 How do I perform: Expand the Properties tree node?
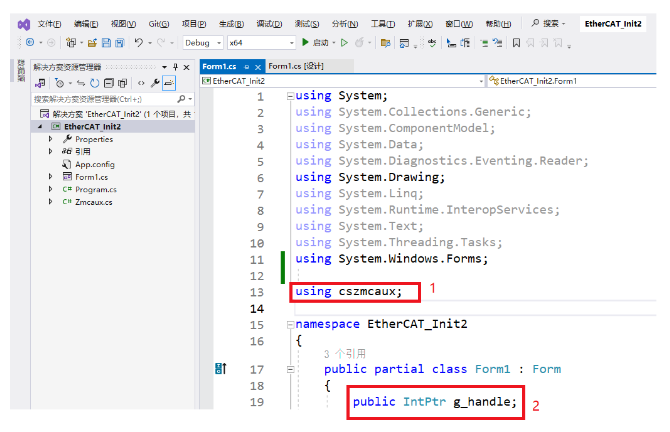pos(50,139)
